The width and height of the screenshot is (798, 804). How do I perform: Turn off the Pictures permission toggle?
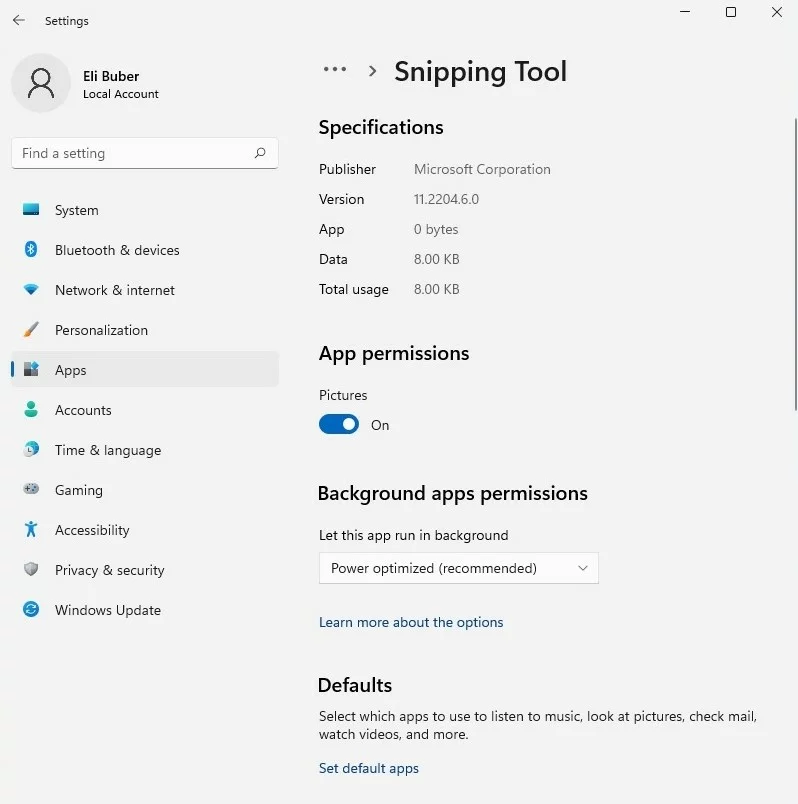click(339, 425)
